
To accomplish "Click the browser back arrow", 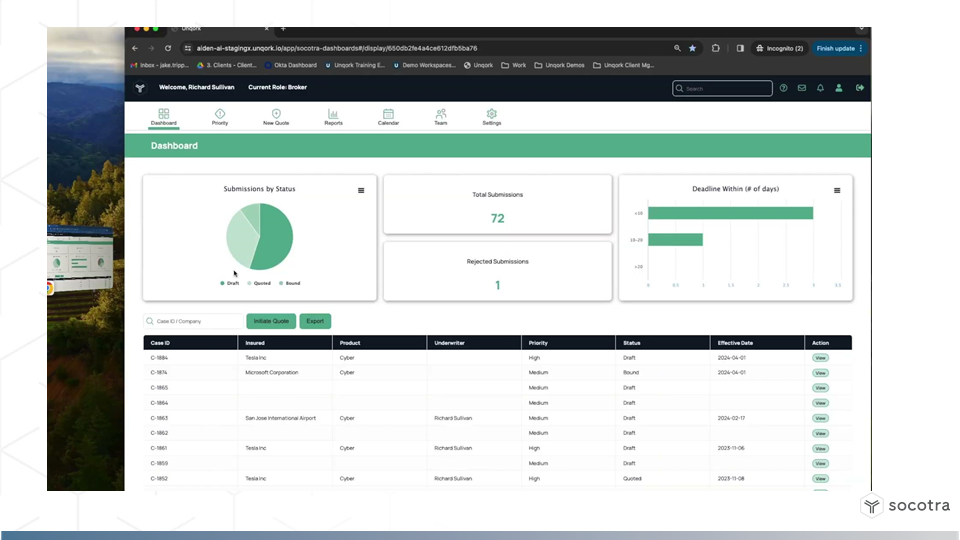I will pyautogui.click(x=135, y=48).
